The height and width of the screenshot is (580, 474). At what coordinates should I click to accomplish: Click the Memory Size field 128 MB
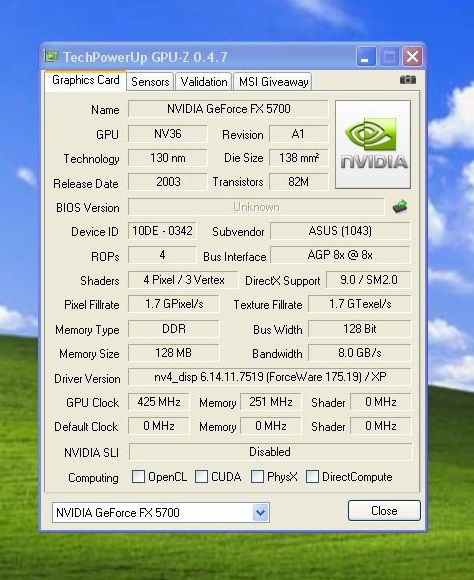tap(174, 353)
